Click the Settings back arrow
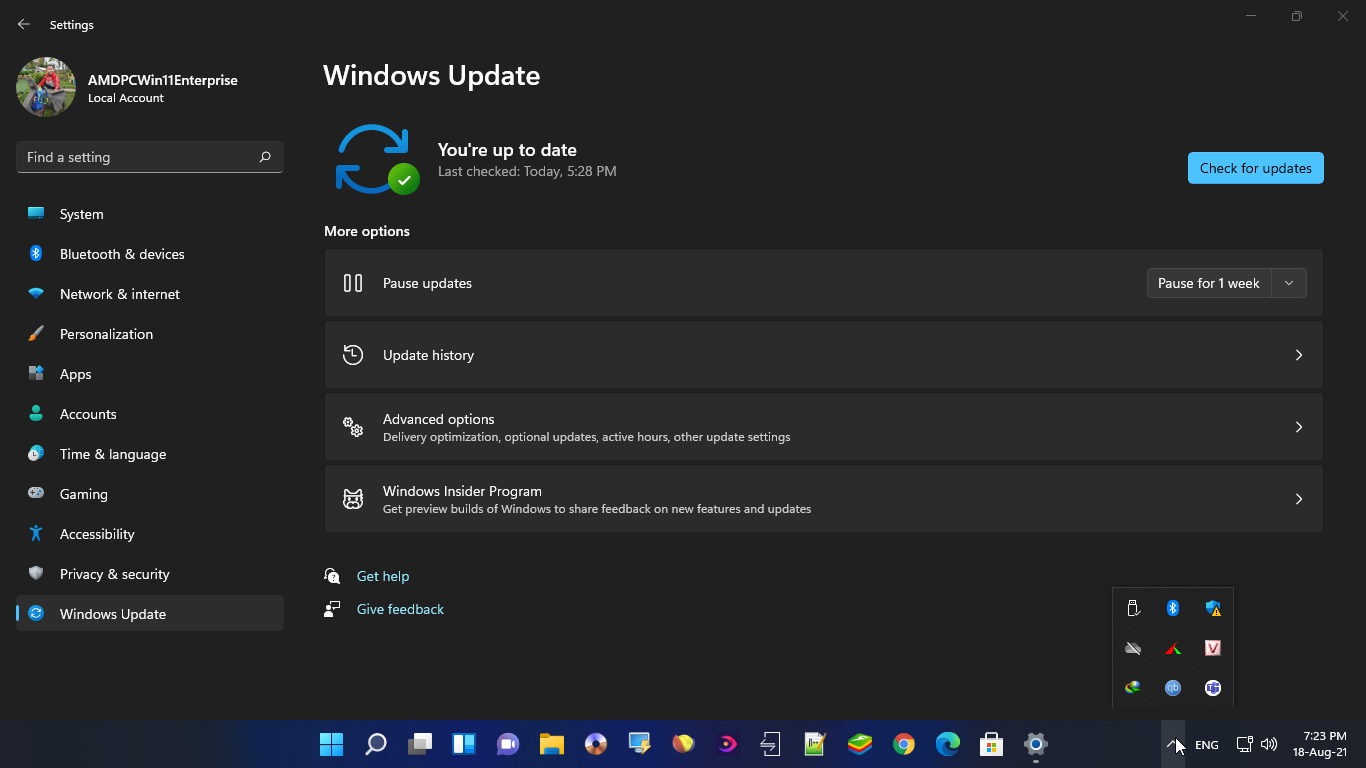Screen dimensions: 1366x768 point(24,24)
